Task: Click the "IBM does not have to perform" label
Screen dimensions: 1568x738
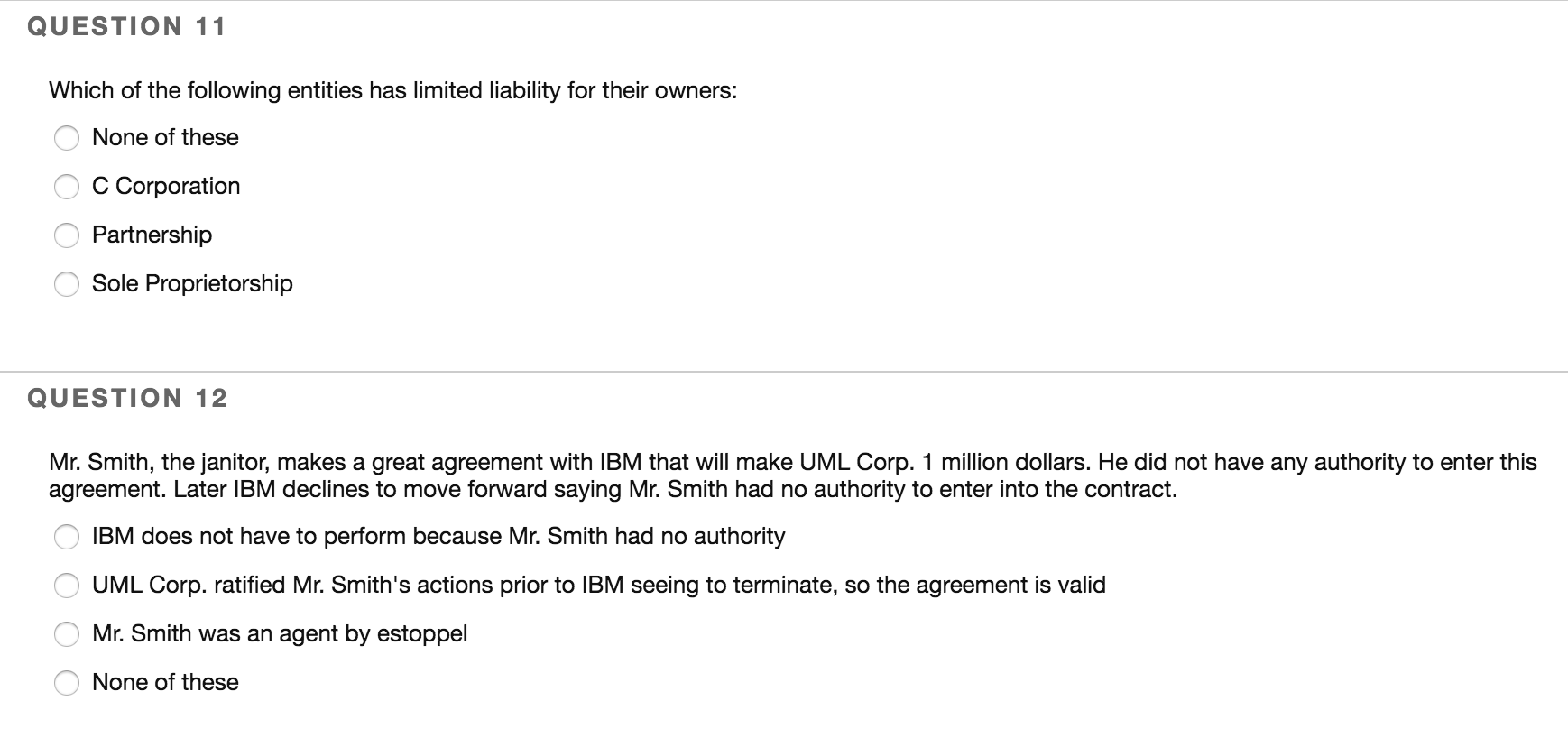Action: [x=438, y=536]
